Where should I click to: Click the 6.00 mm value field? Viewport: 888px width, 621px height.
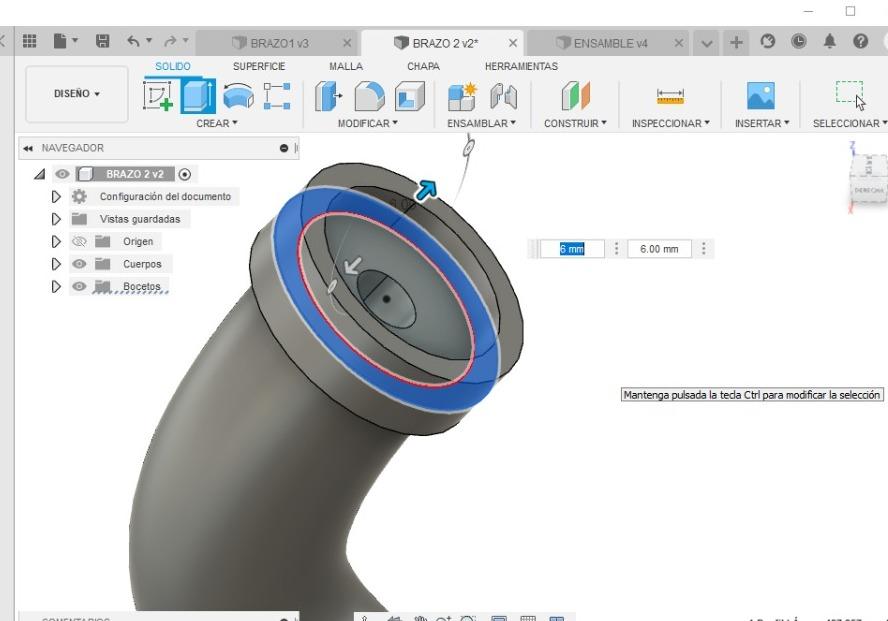coord(659,249)
